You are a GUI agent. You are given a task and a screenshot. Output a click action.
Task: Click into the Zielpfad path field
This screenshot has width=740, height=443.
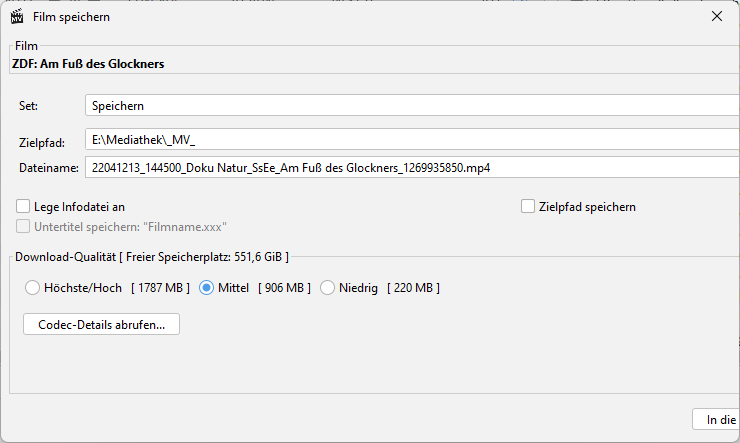(x=410, y=139)
